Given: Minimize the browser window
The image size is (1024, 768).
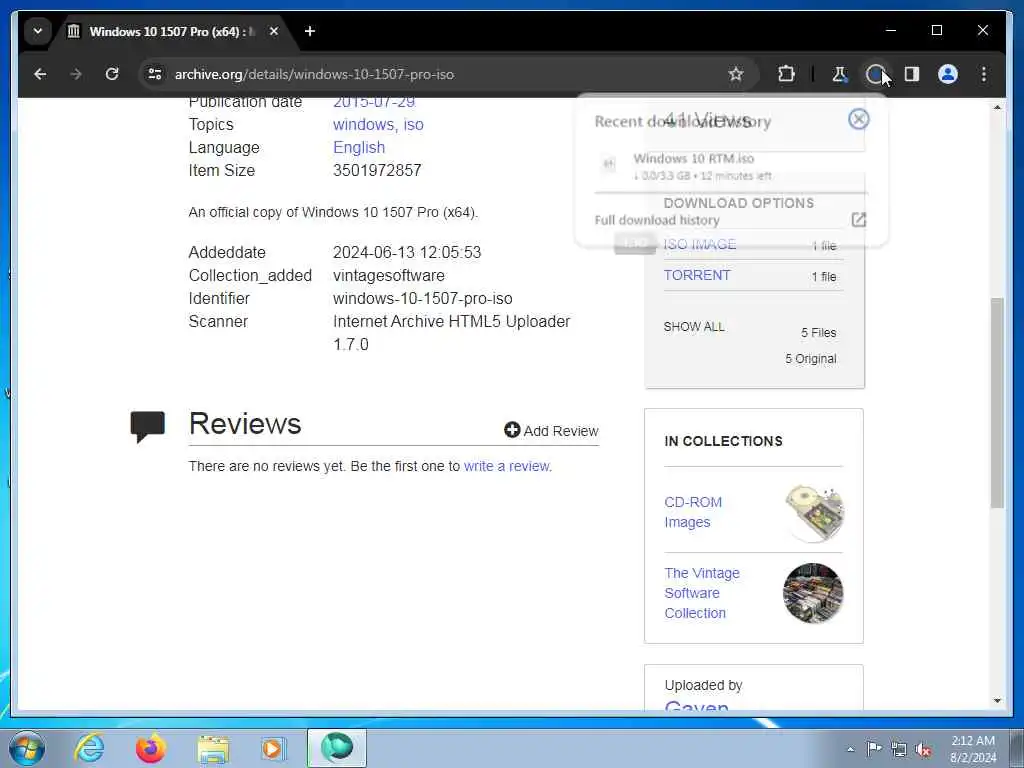Looking at the screenshot, I should (x=891, y=30).
